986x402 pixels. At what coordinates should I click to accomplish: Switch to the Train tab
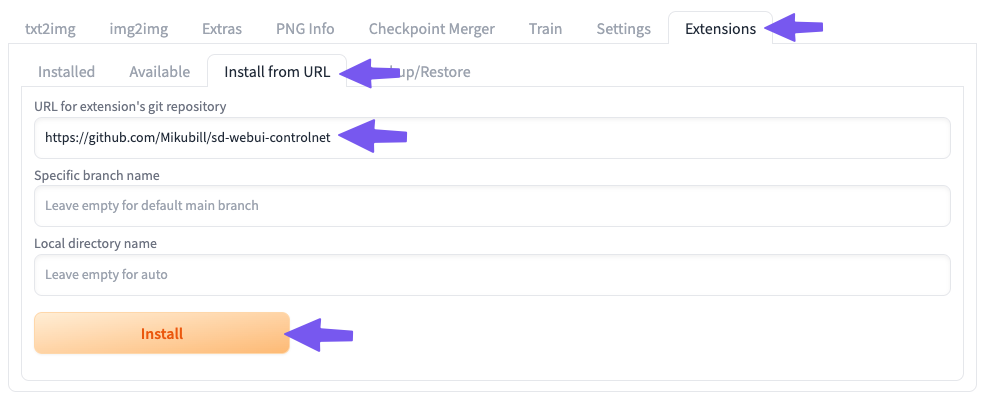tap(545, 29)
